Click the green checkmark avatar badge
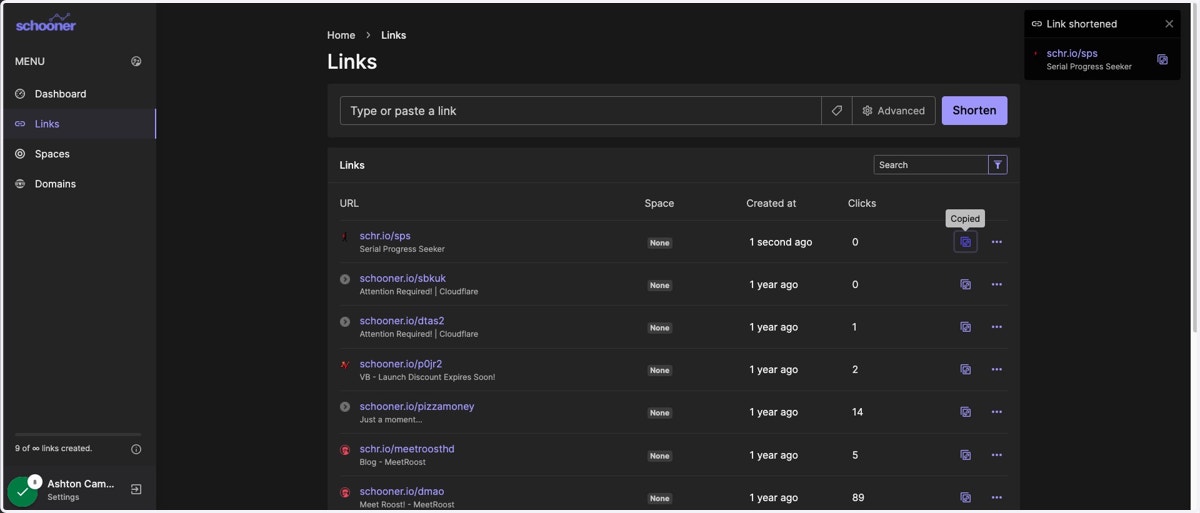Image resolution: width=1200 pixels, height=513 pixels. (x=22, y=491)
